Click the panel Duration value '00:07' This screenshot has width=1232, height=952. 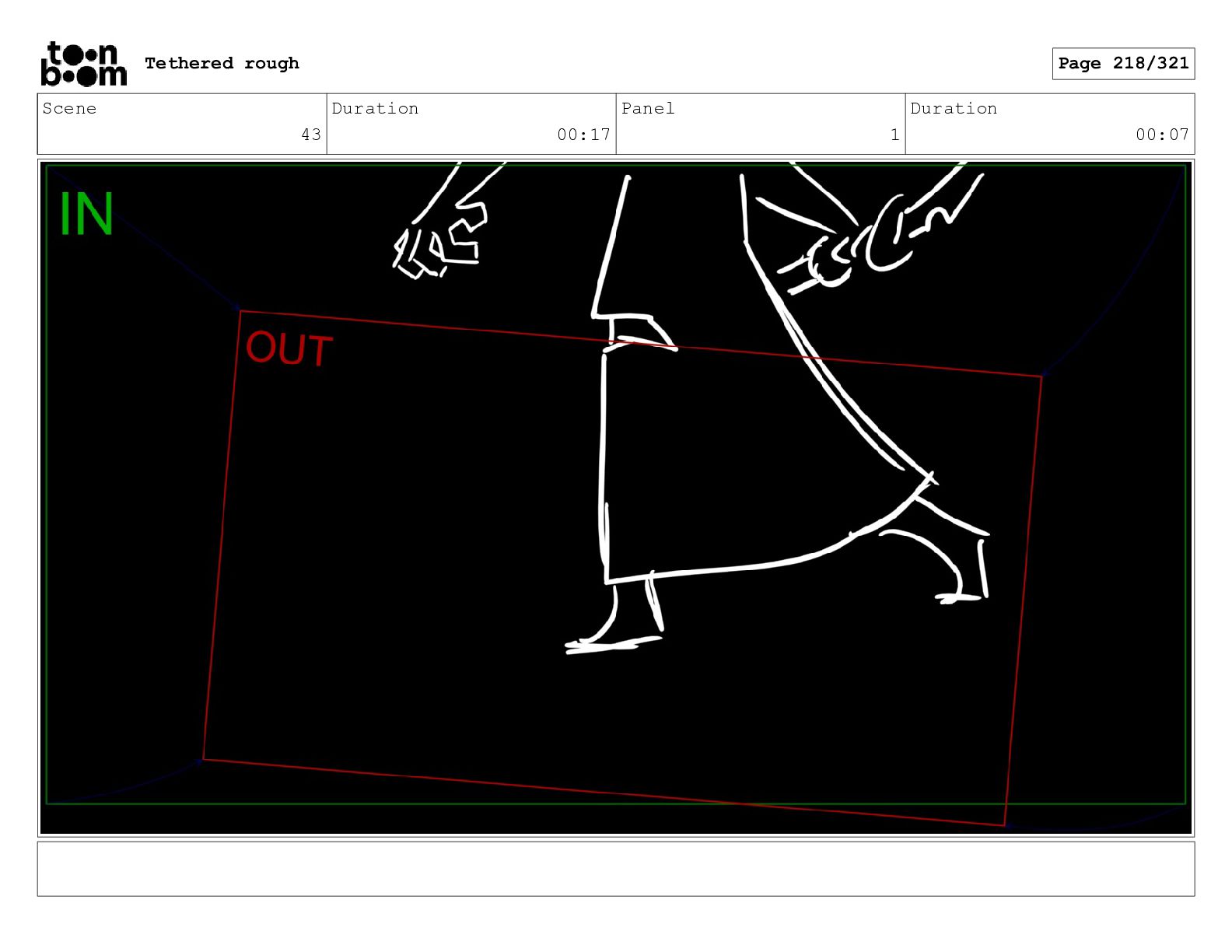(x=1162, y=135)
